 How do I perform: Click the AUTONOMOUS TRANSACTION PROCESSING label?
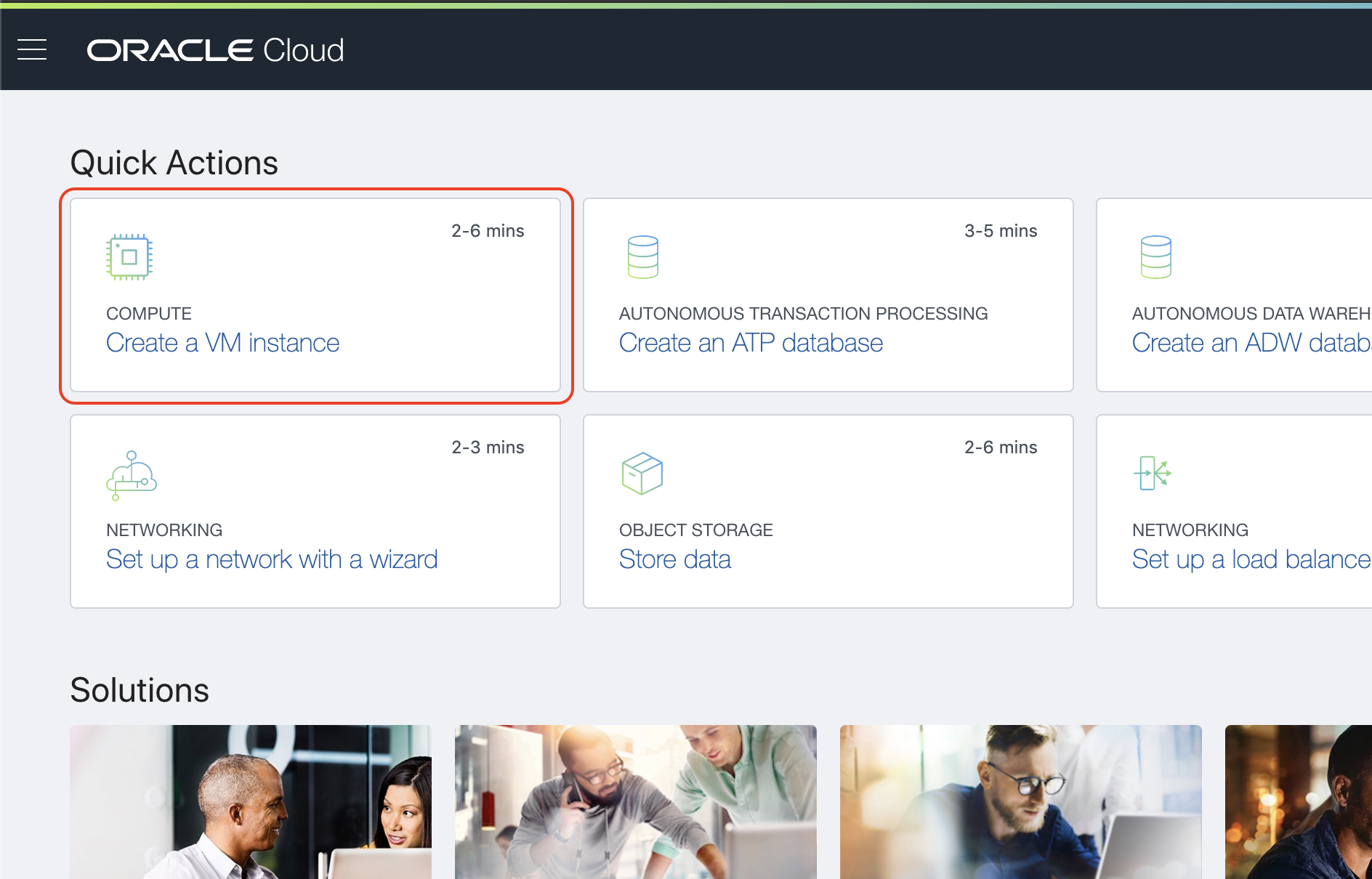tap(803, 314)
